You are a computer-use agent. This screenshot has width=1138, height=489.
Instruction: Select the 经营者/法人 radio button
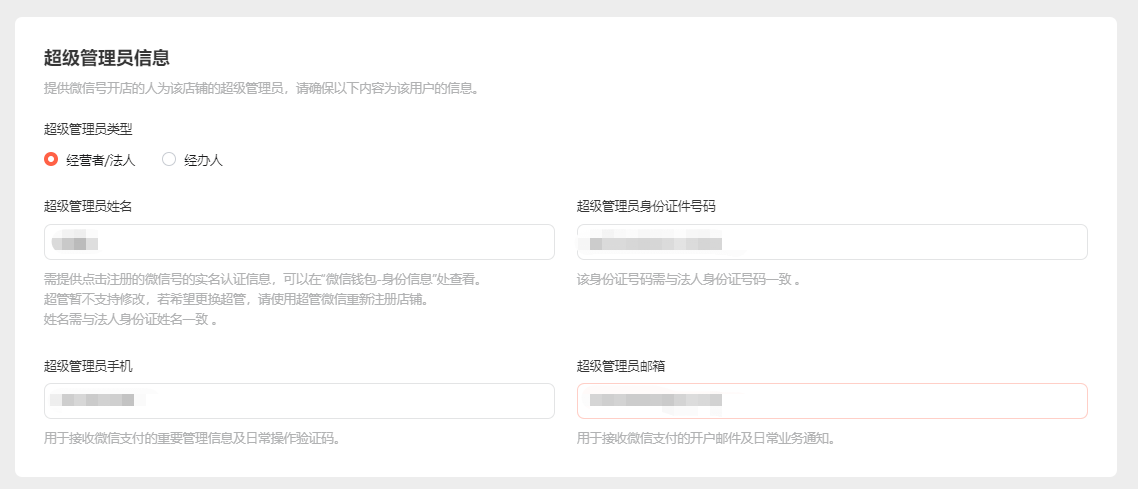tap(51, 160)
